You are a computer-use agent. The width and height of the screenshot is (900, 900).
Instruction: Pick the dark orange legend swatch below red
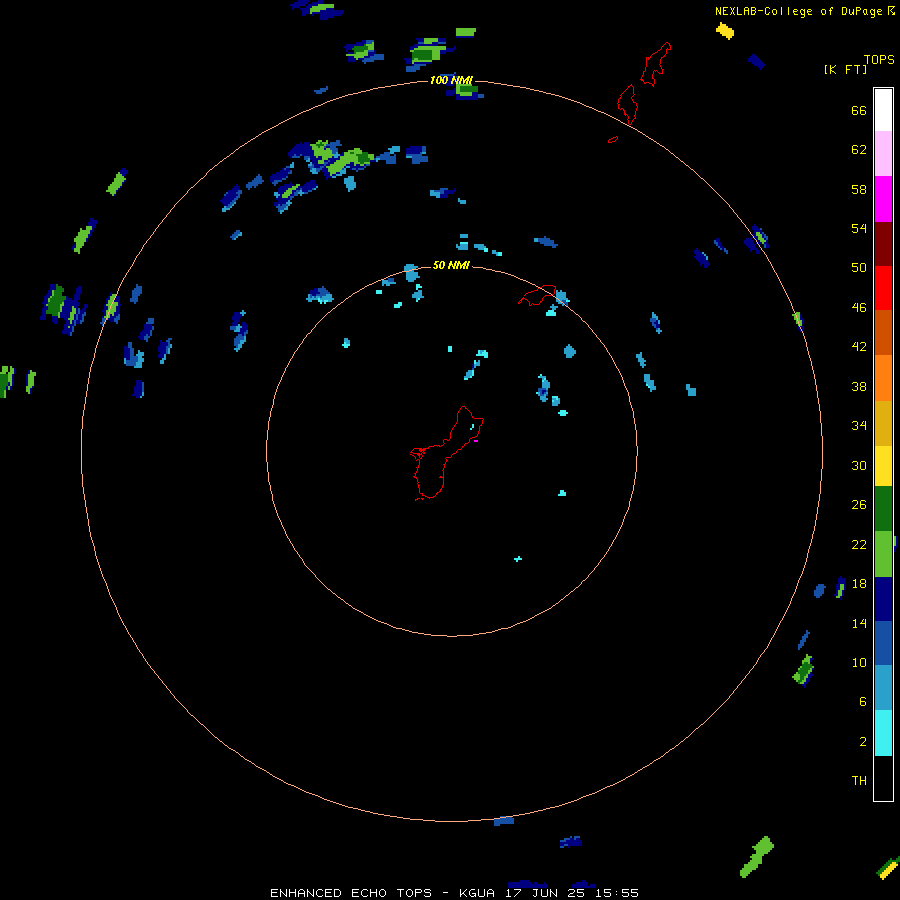tap(883, 332)
